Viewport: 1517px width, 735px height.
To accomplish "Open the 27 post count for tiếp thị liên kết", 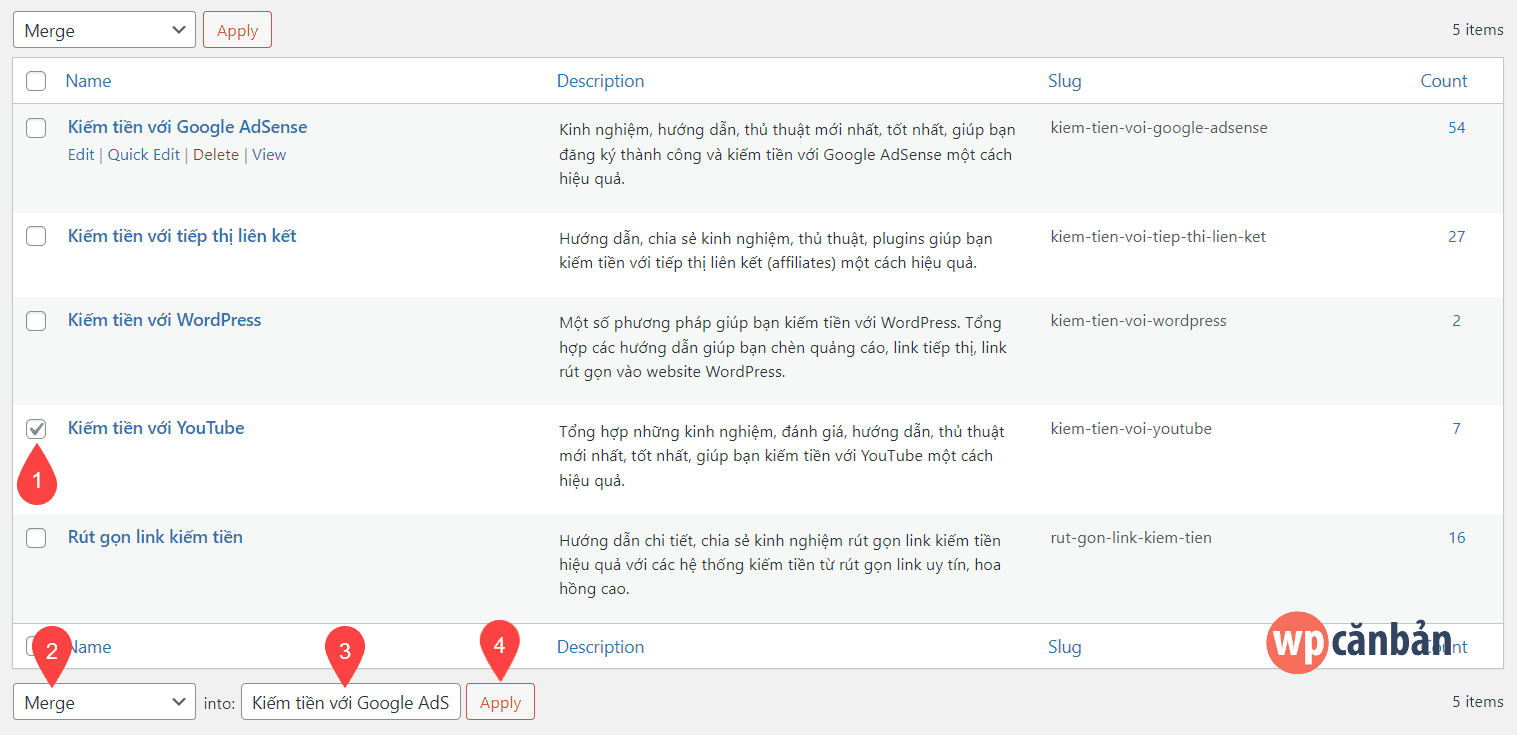I will 1456,236.
